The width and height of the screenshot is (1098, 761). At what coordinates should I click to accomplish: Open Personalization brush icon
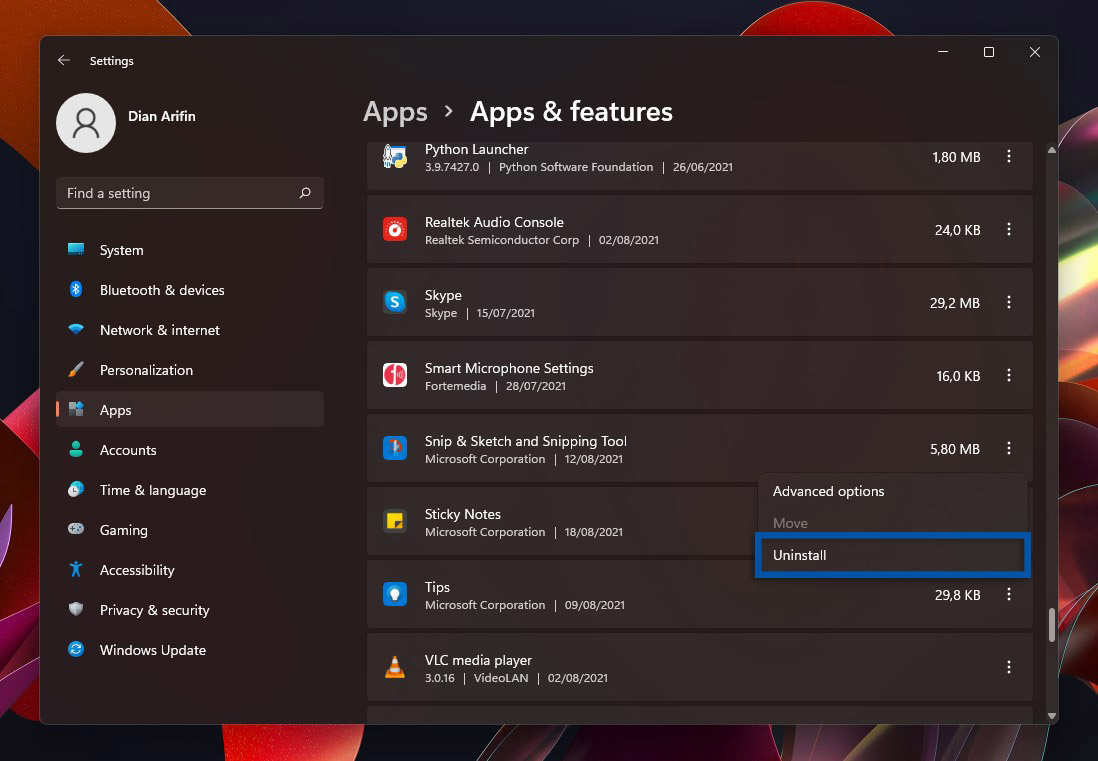[76, 370]
